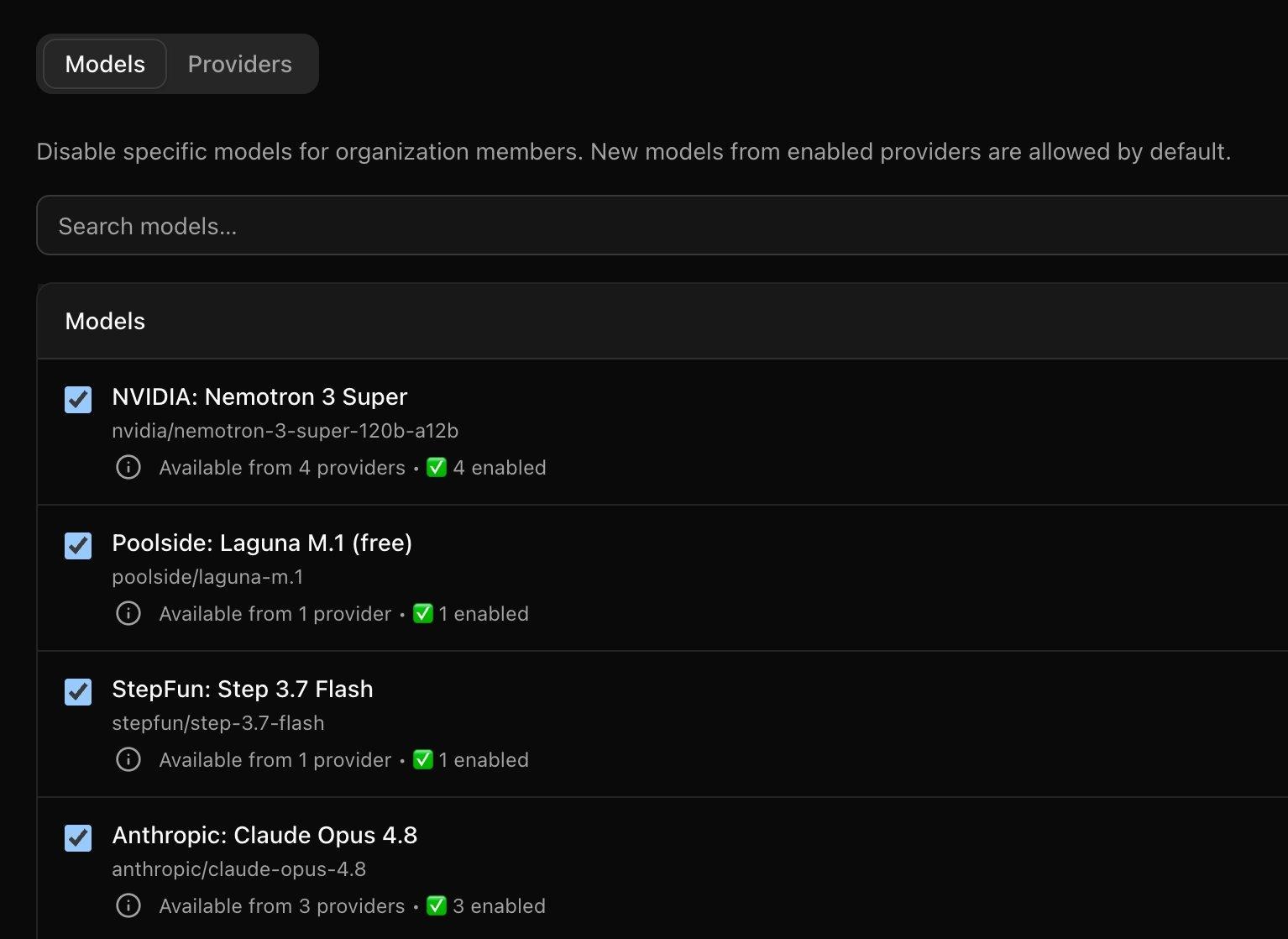The image size is (1288, 939).
Task: Click the info icon under Claude Opus 4.8
Action: click(128, 905)
